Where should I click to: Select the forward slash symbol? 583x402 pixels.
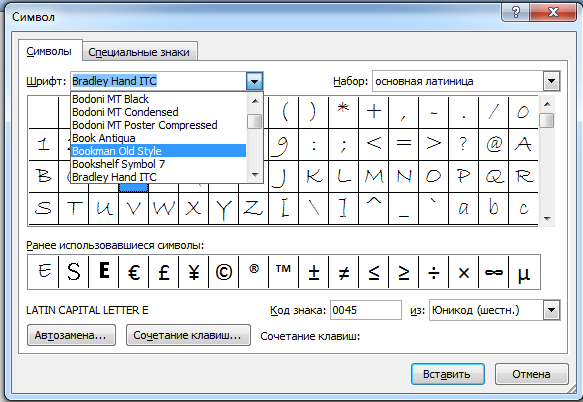493,112
